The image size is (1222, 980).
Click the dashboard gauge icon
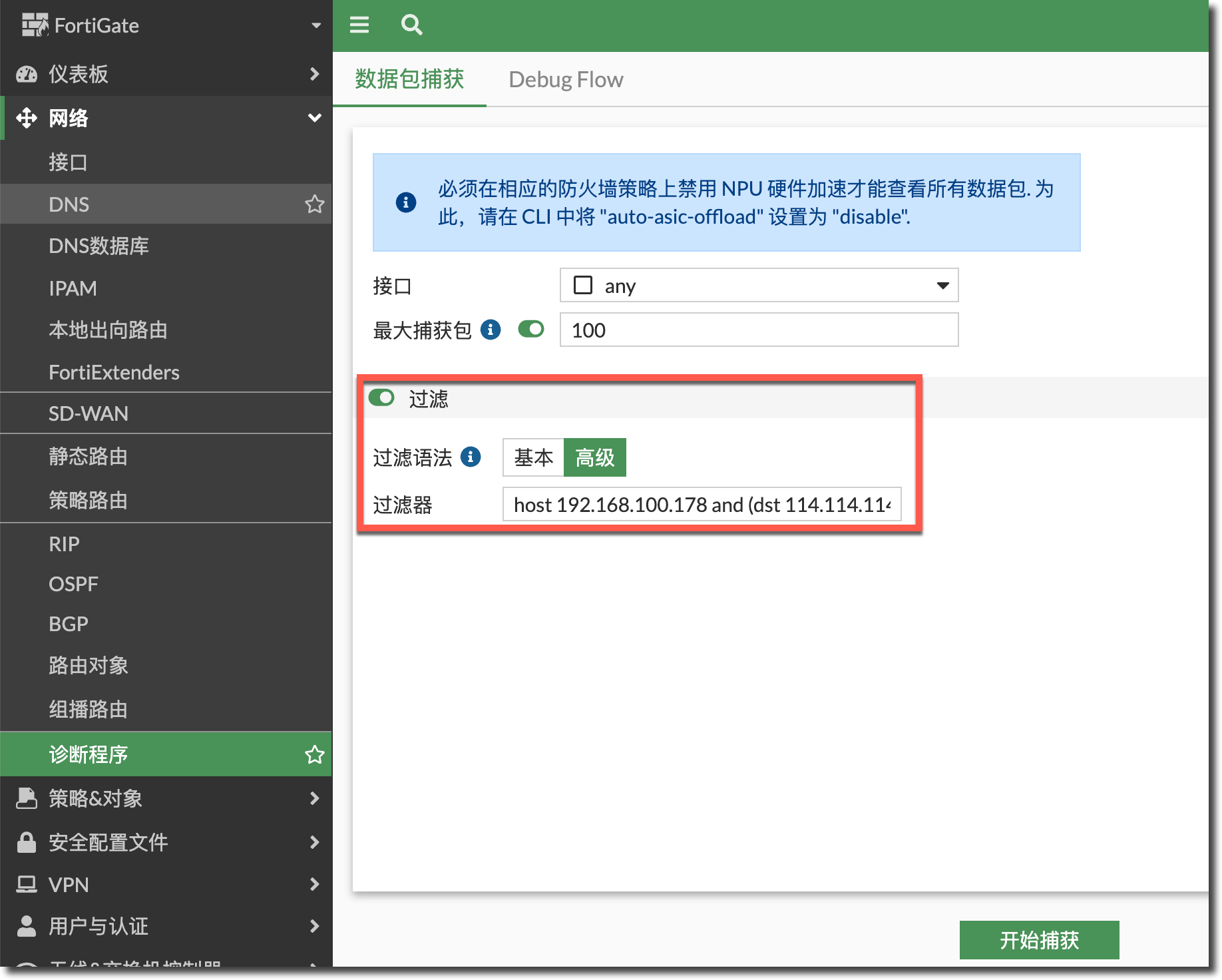(27, 74)
